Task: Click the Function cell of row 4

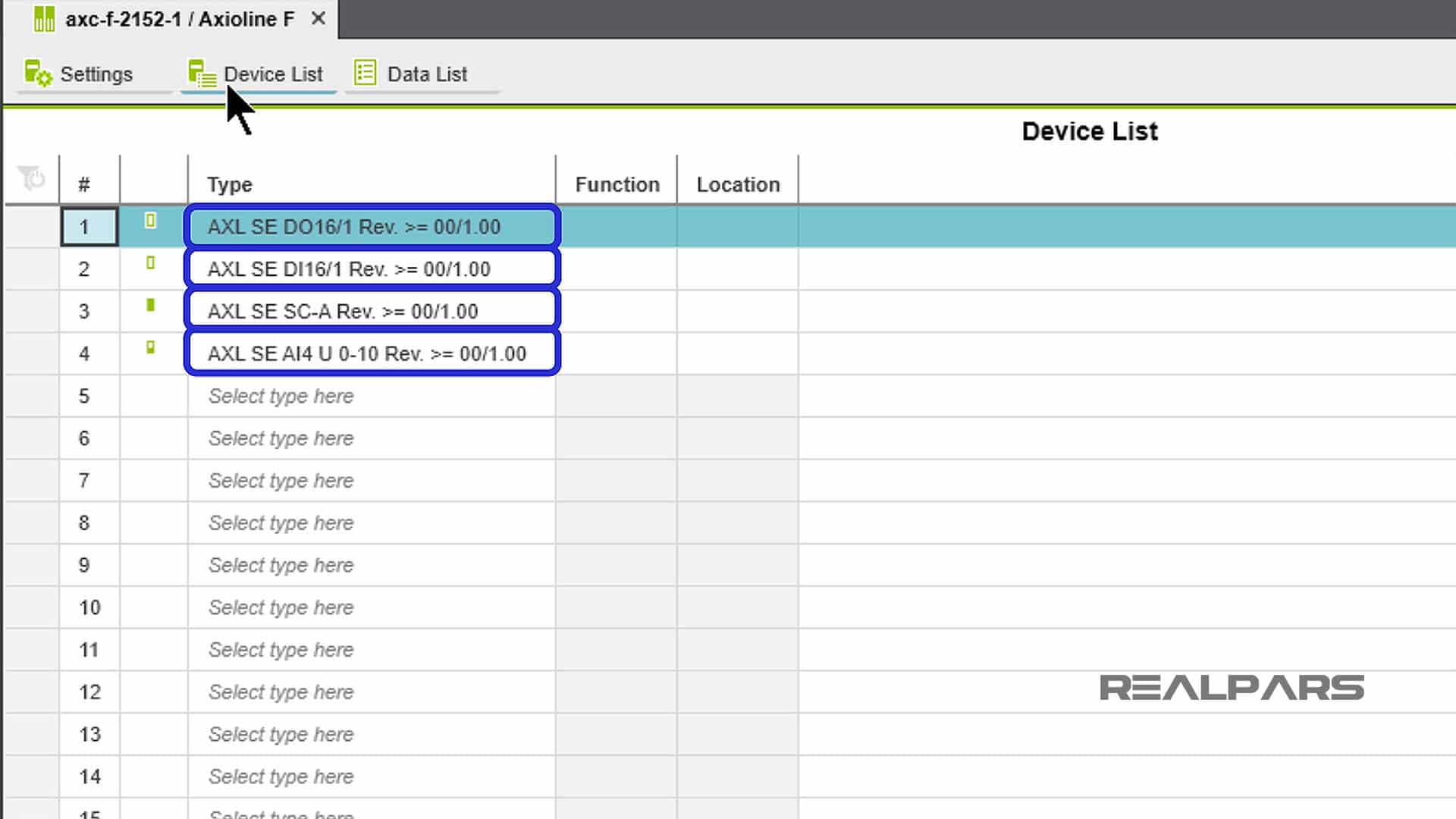Action: pos(617,354)
